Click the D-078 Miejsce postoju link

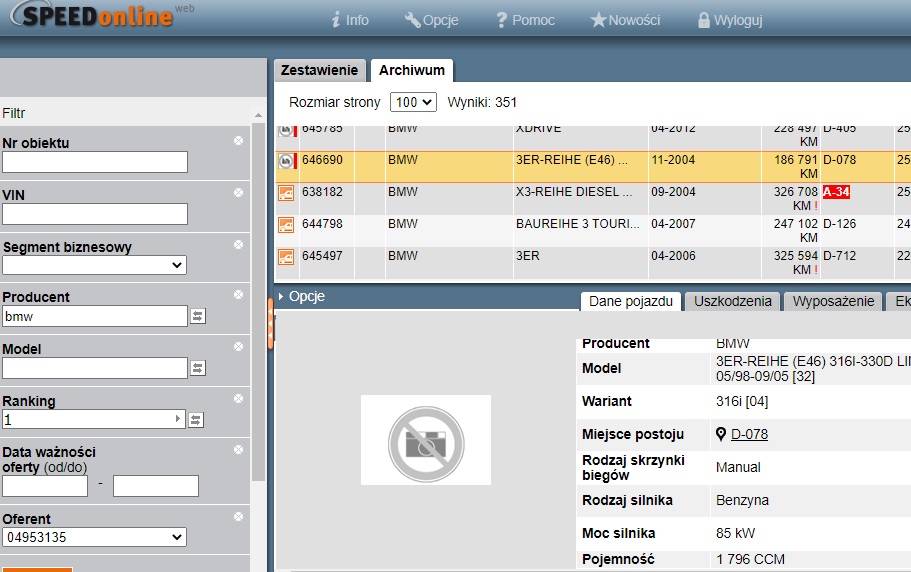point(749,434)
